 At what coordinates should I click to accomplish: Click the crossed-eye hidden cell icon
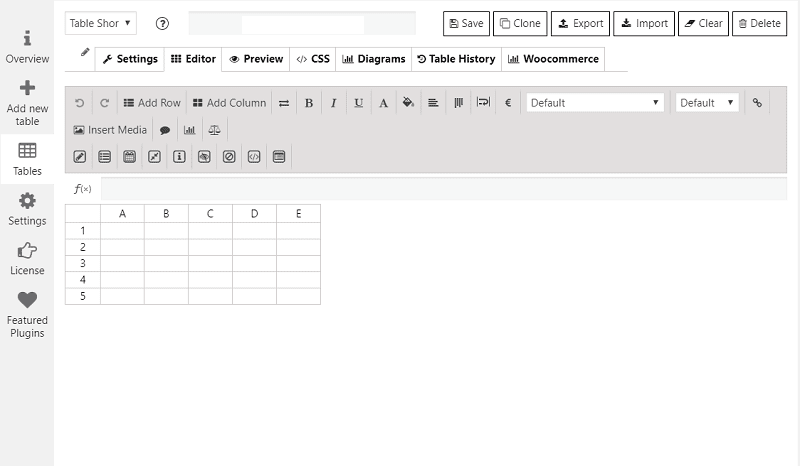[204, 157]
